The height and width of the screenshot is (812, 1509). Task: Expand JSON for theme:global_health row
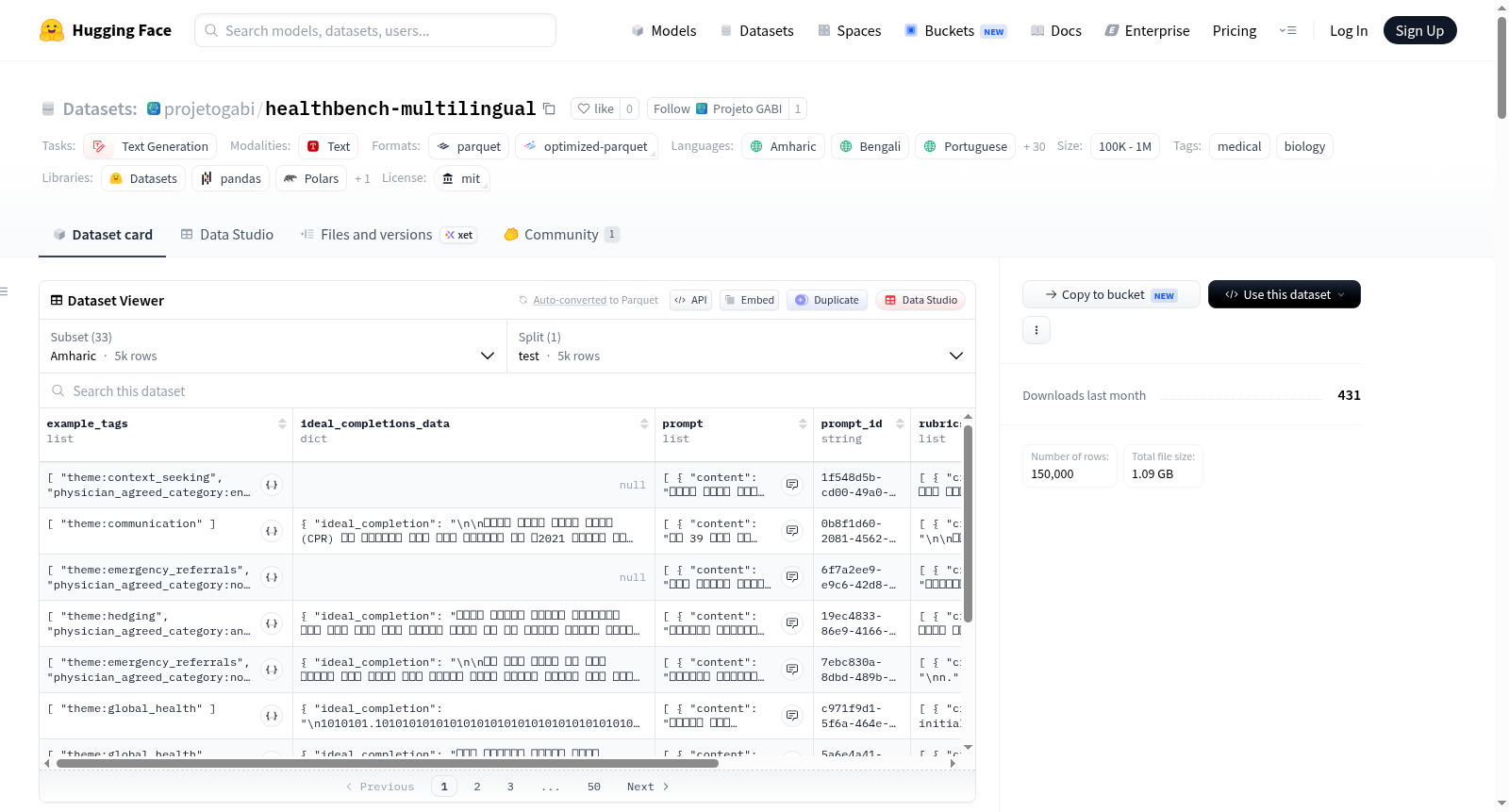tap(272, 716)
